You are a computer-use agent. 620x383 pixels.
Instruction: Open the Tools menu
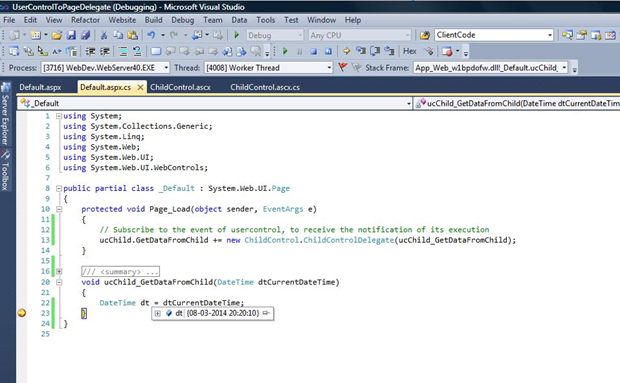click(x=266, y=20)
